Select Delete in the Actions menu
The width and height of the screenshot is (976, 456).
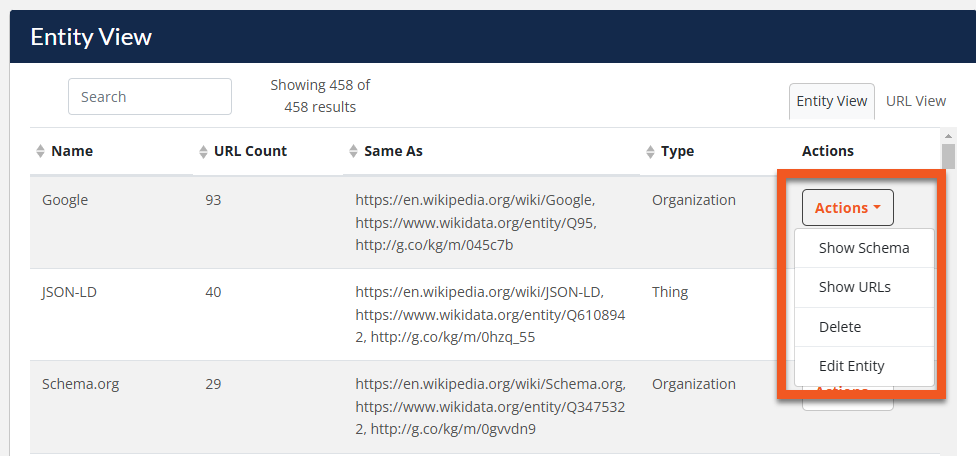pyautogui.click(x=864, y=327)
